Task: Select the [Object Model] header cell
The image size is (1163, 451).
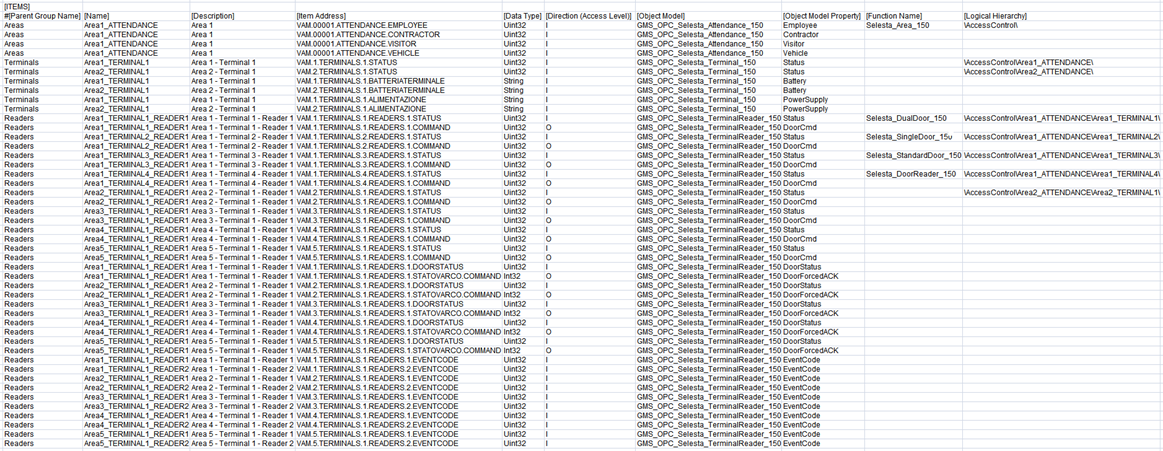Action: [661, 16]
